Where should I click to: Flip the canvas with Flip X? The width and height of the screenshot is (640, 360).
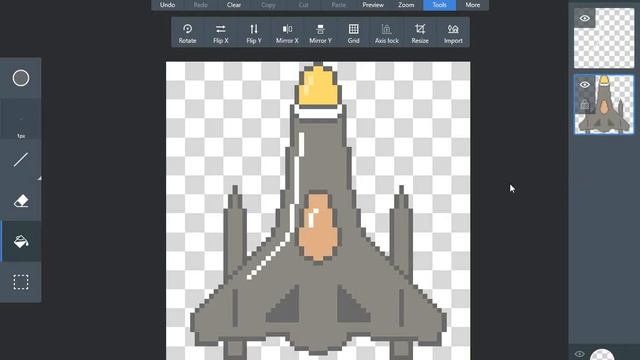pos(221,33)
